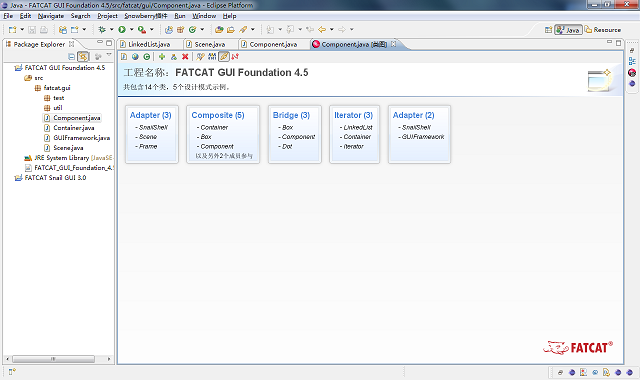Image resolution: width=640 pixels, height=380 pixels.
Task: Click the Collapse All icon in Package Explorer
Action: 71,56
